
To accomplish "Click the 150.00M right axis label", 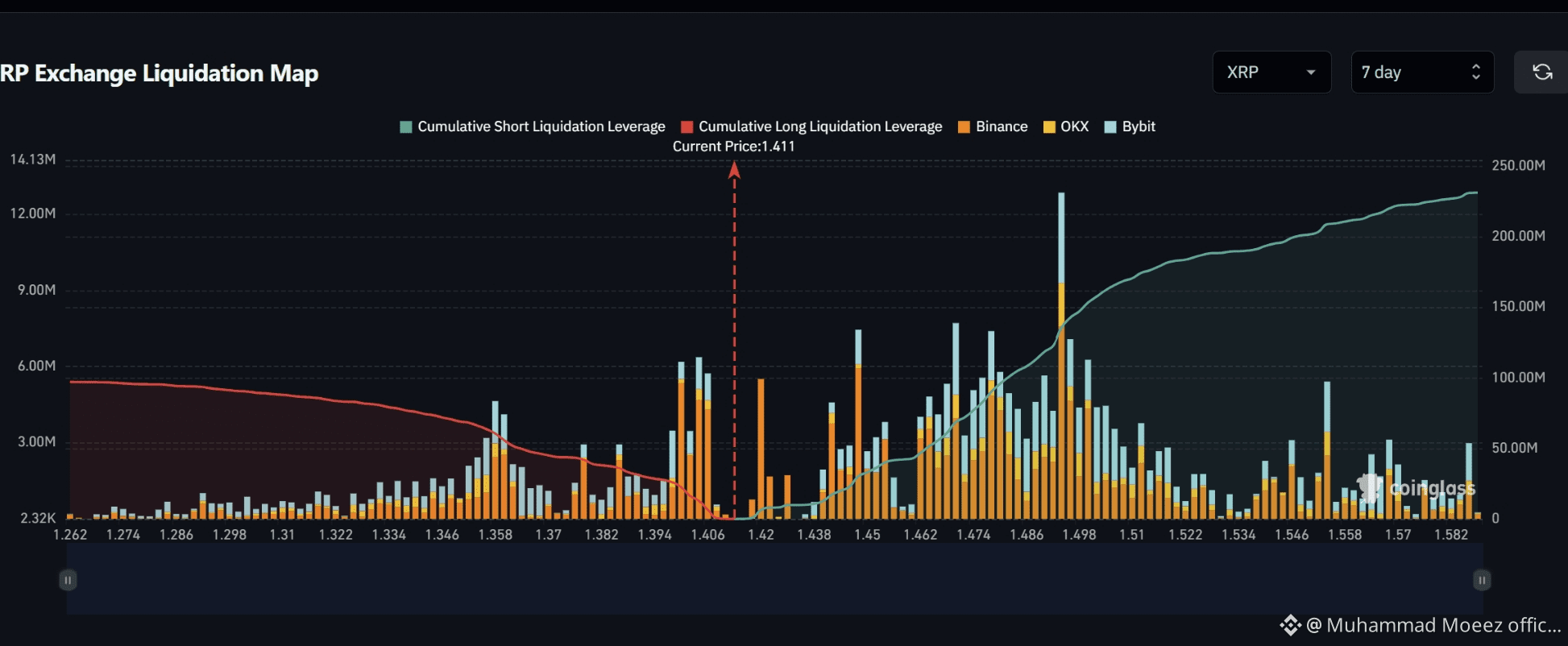I will (x=1519, y=306).
